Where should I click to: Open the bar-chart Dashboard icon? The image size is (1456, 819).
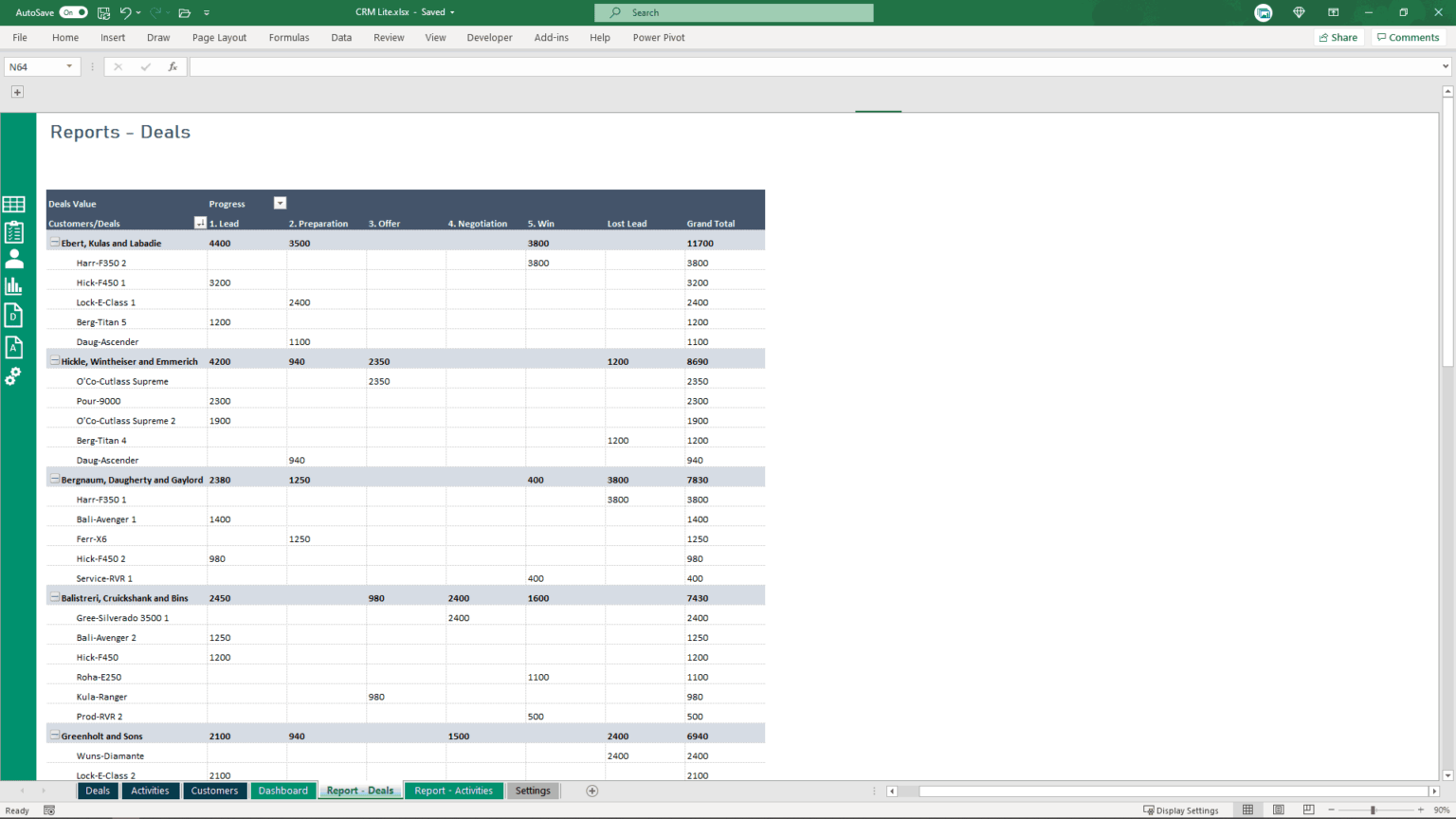point(13,284)
